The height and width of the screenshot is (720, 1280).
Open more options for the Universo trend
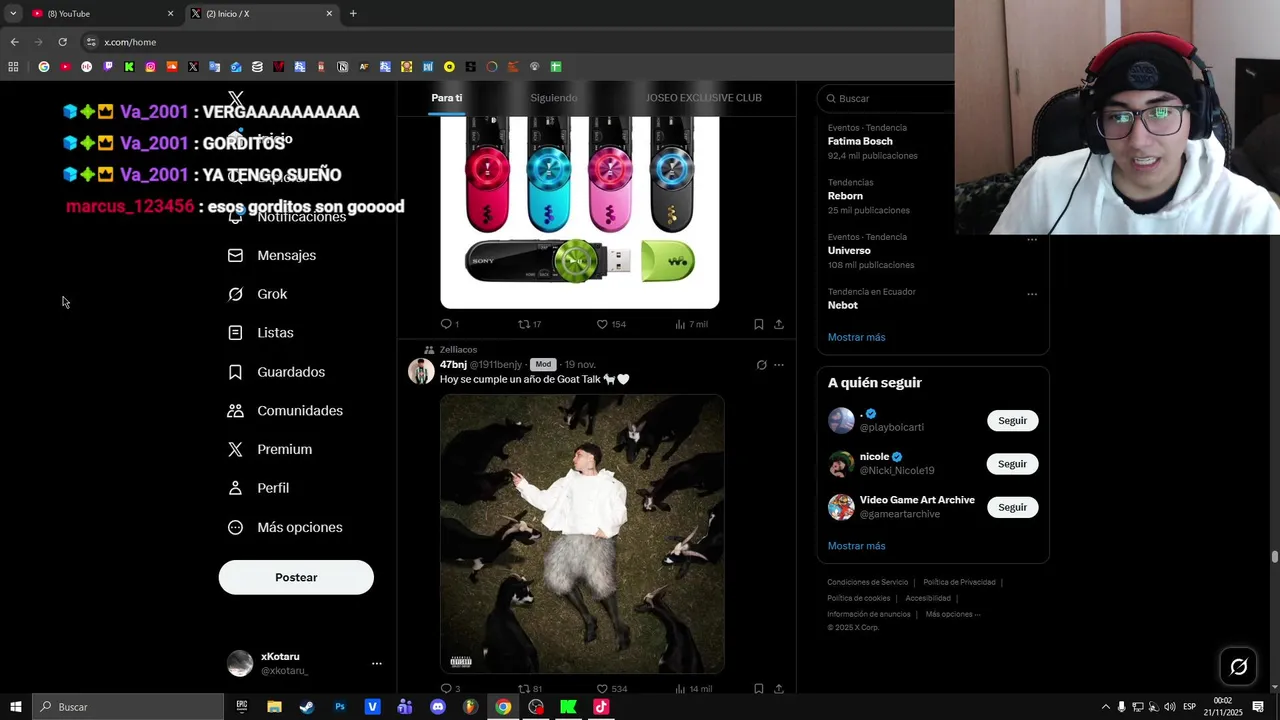[1032, 240]
